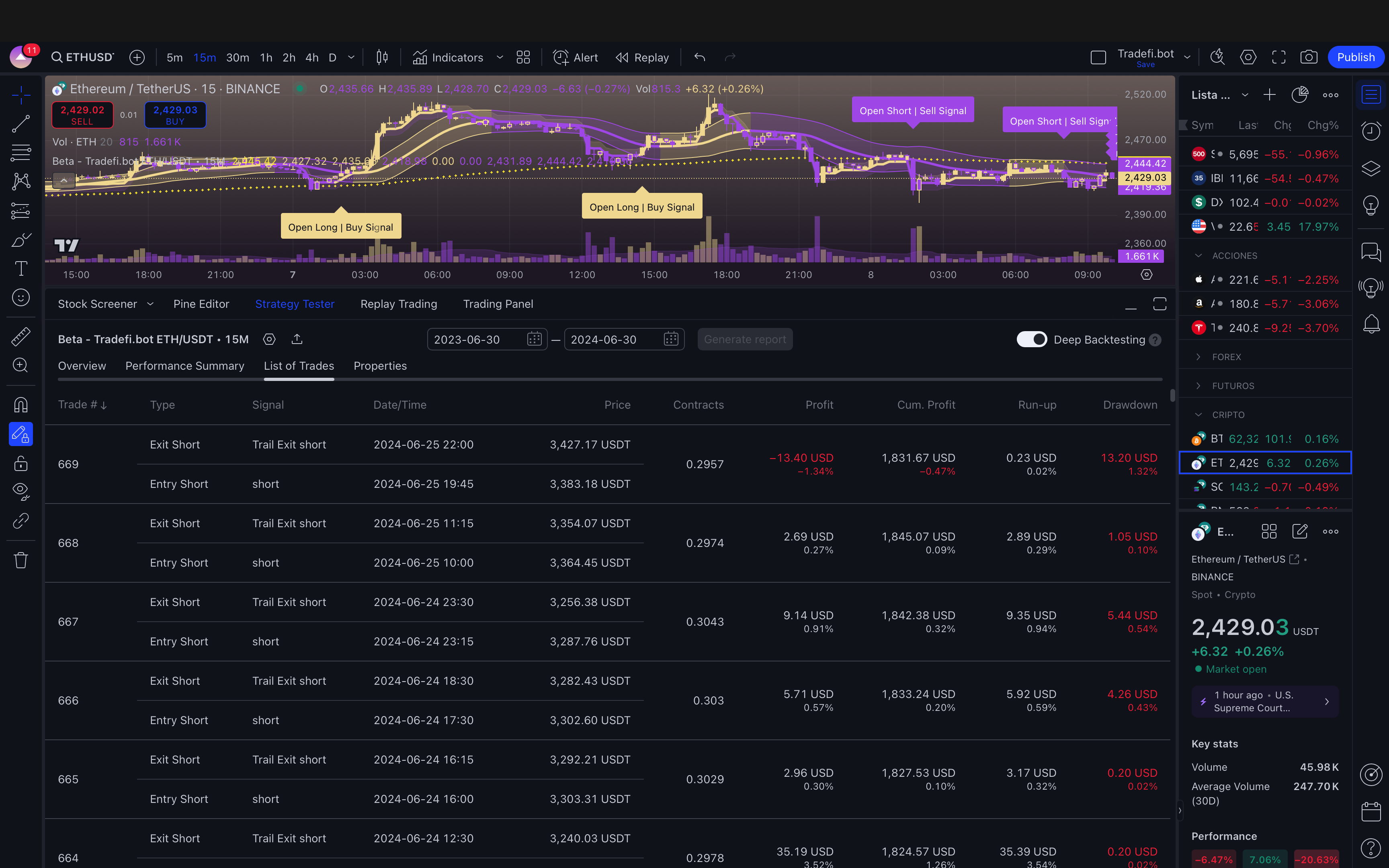Viewport: 1389px width, 868px height.
Task: Click the 2023-06-30 start date field
Action: [476, 339]
